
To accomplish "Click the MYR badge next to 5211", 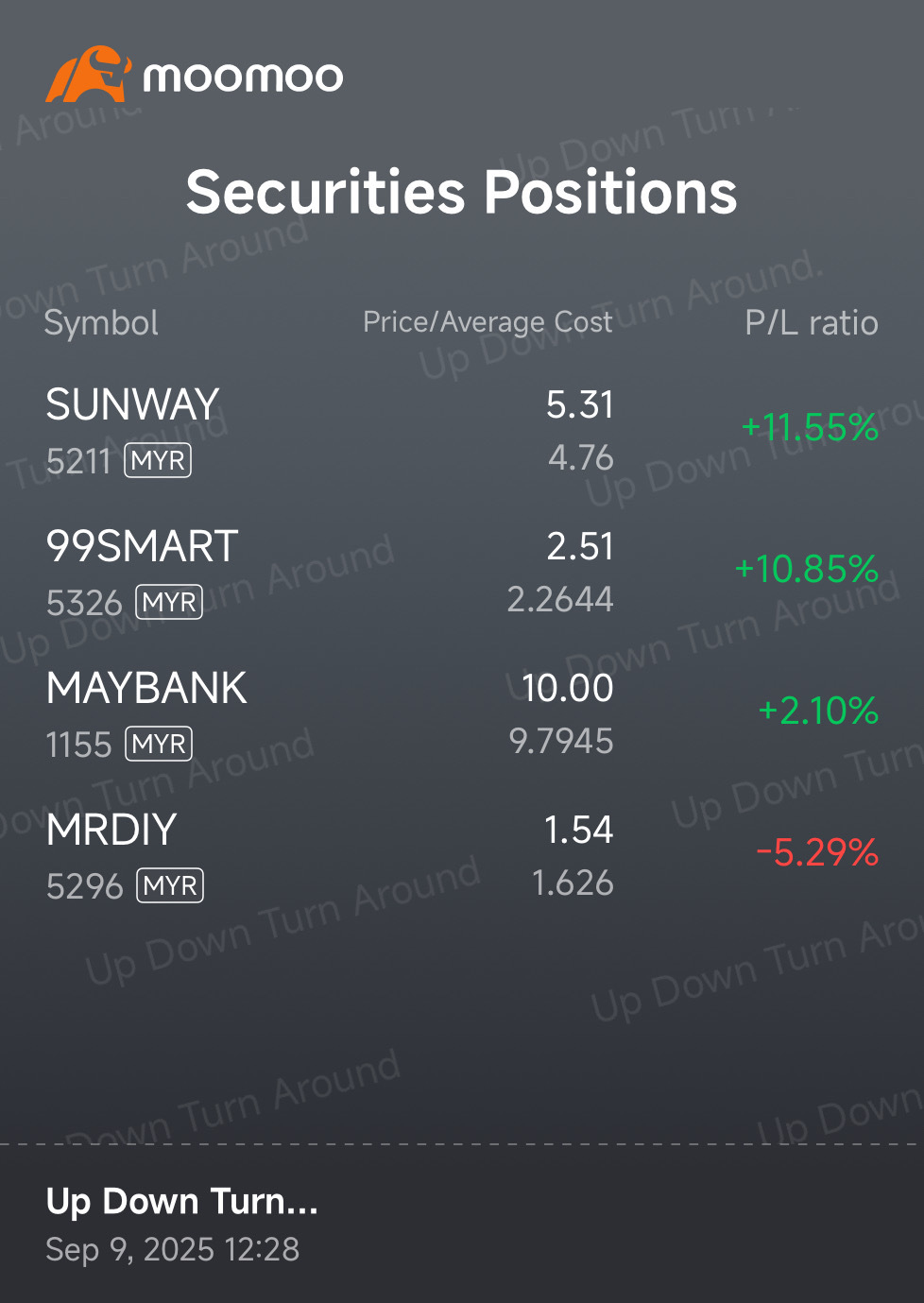I will [x=158, y=461].
